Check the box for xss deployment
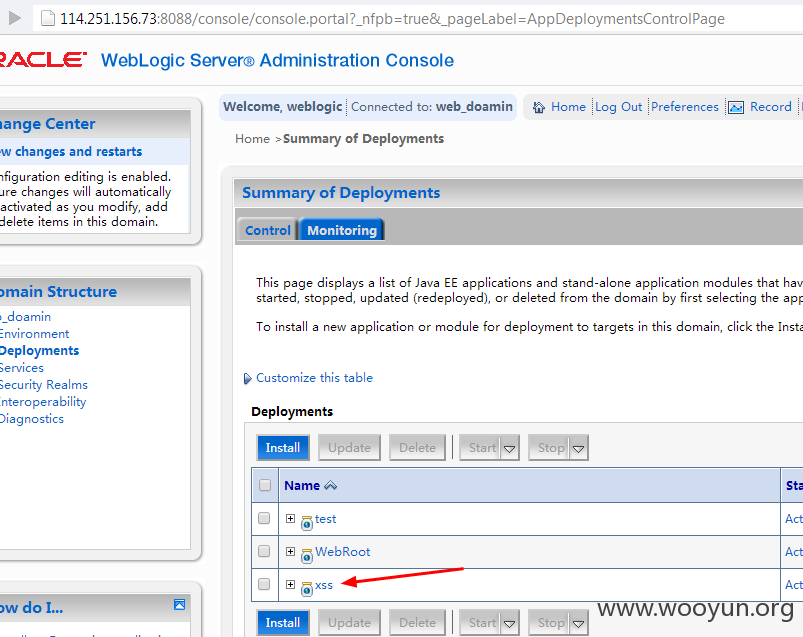This screenshot has width=803, height=637. point(264,584)
